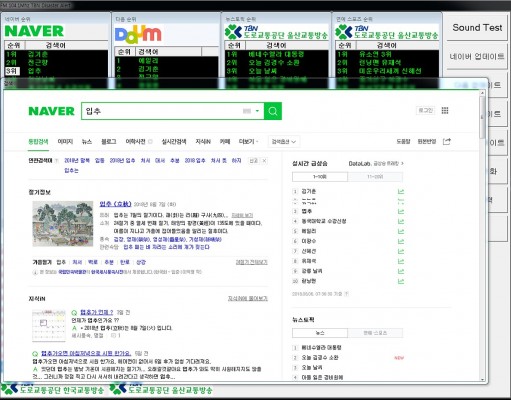Click the help icon next to 연관검색어
511x400 pixels.
coord(56,161)
